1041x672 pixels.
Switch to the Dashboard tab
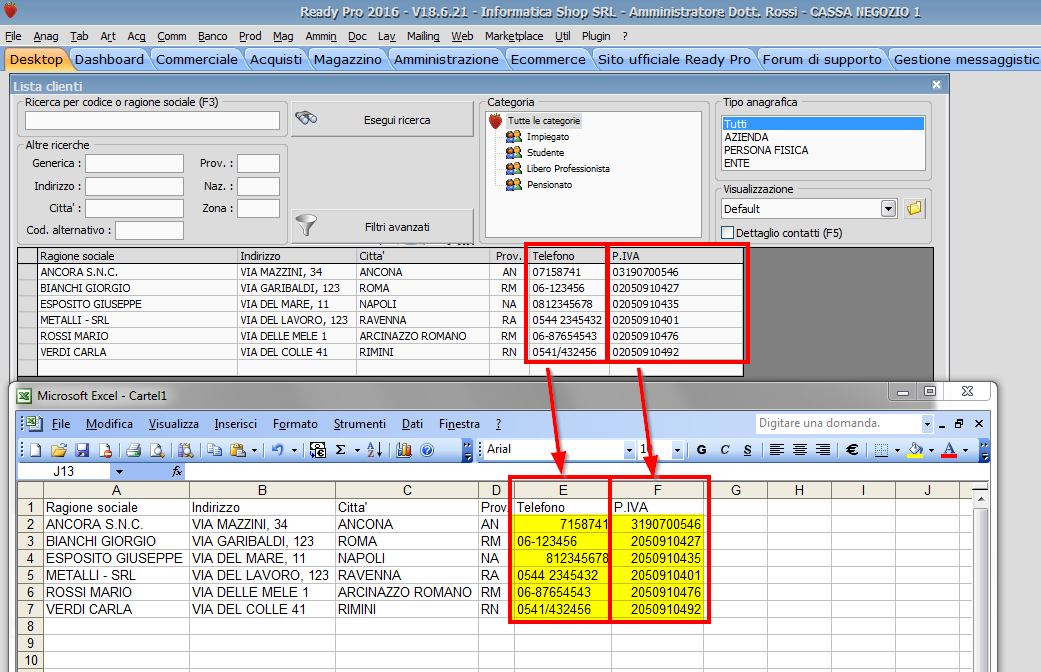point(109,60)
